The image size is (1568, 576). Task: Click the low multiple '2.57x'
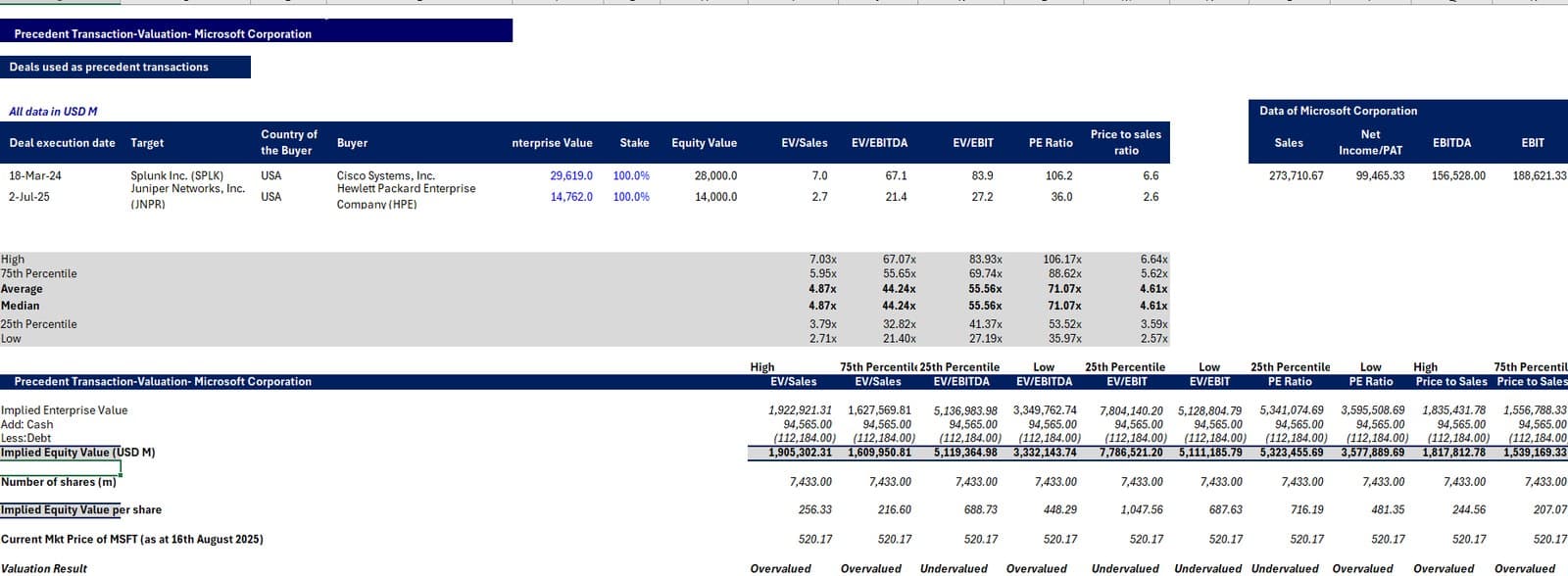point(1153,339)
